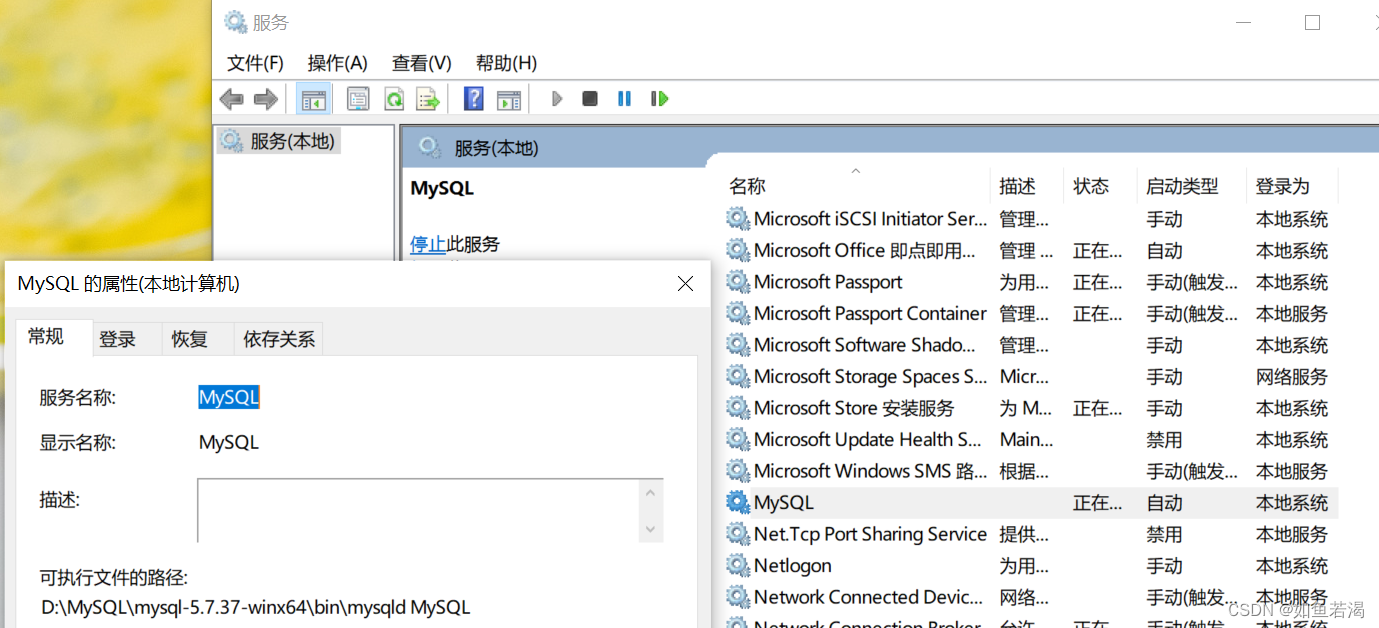The height and width of the screenshot is (628, 1379).
Task: Select Microsoft Store 安装服务 row
Action: [1030, 408]
